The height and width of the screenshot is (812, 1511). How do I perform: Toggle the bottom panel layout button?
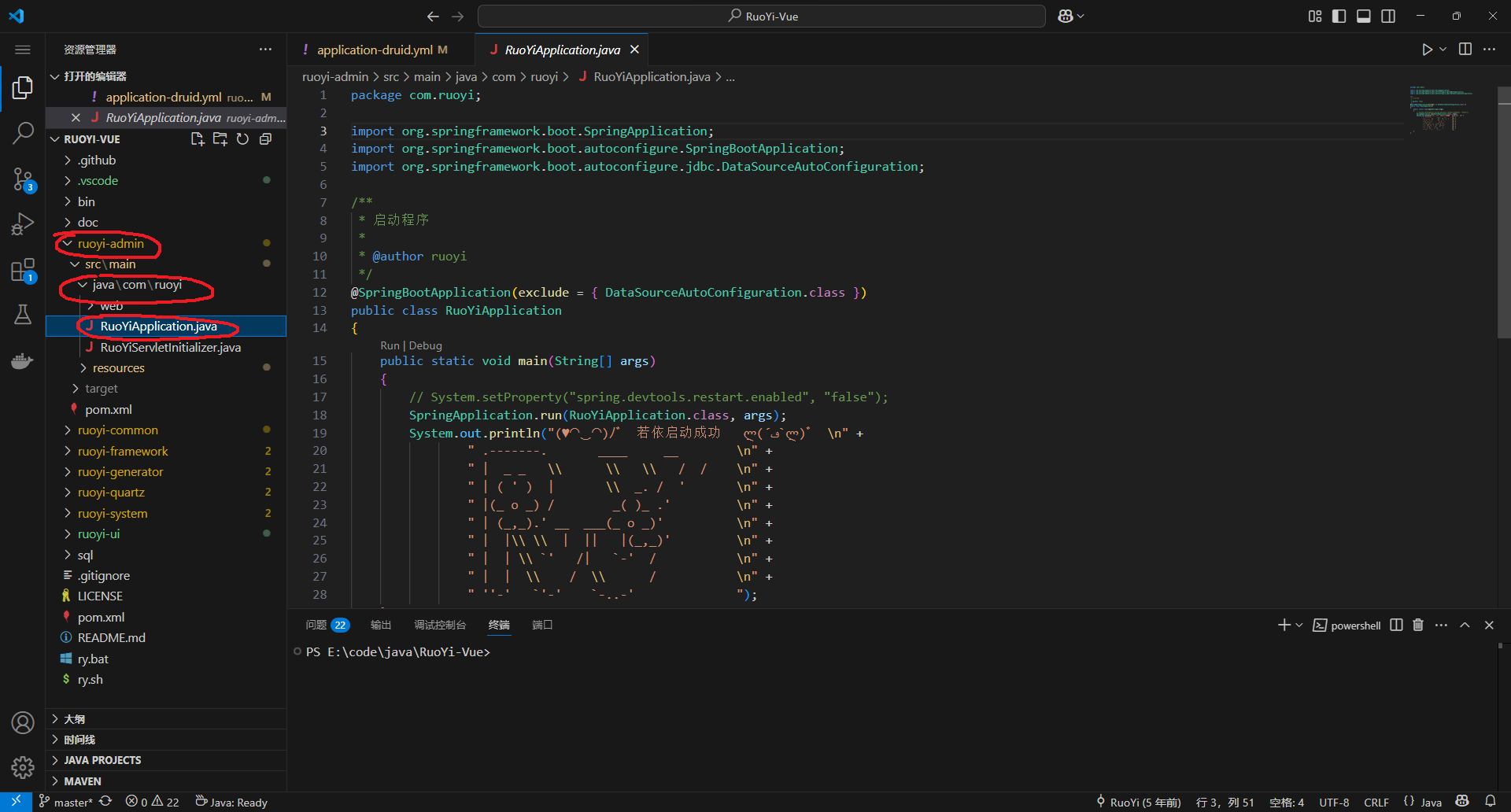tap(1364, 17)
